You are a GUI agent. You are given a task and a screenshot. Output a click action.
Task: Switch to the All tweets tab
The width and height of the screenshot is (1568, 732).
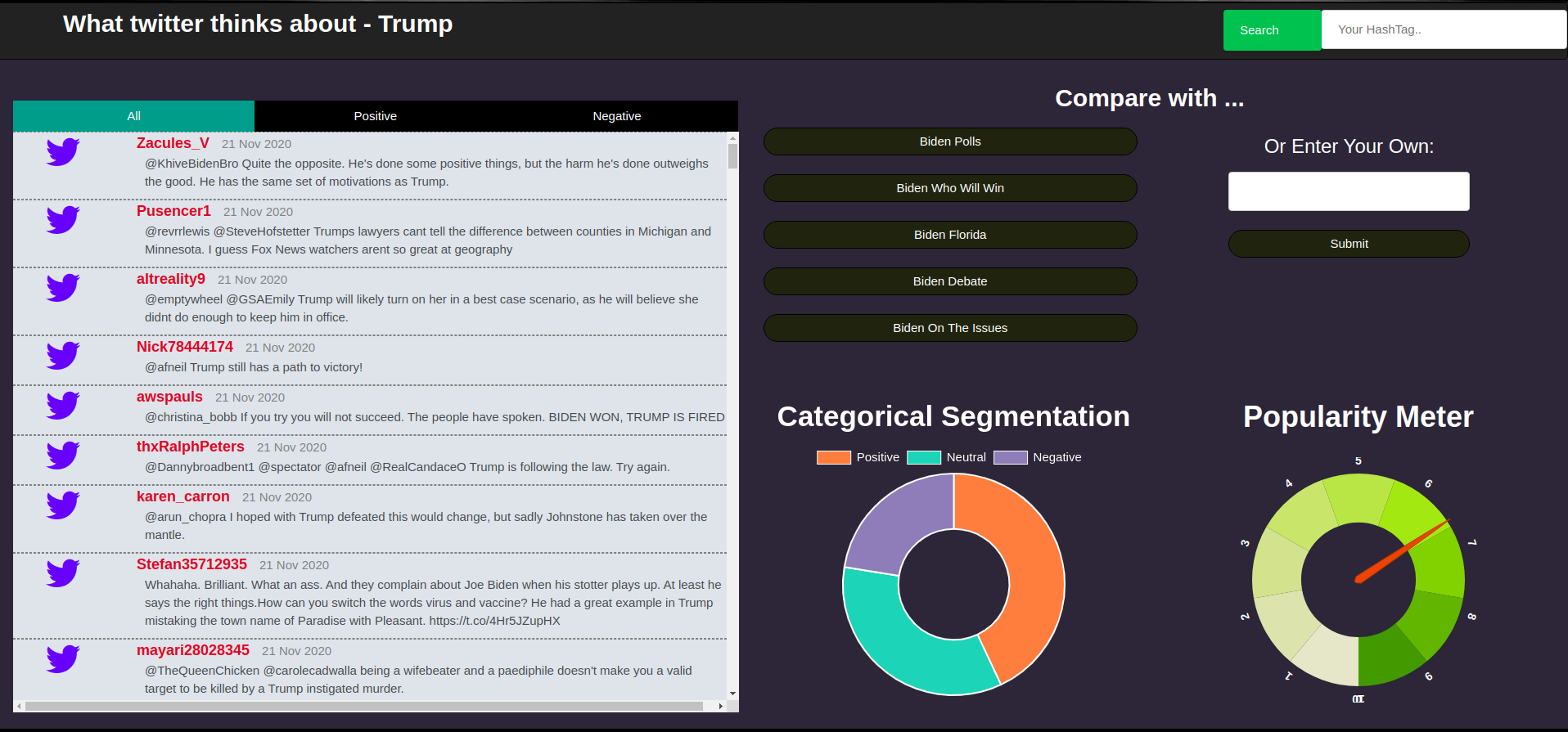(133, 116)
